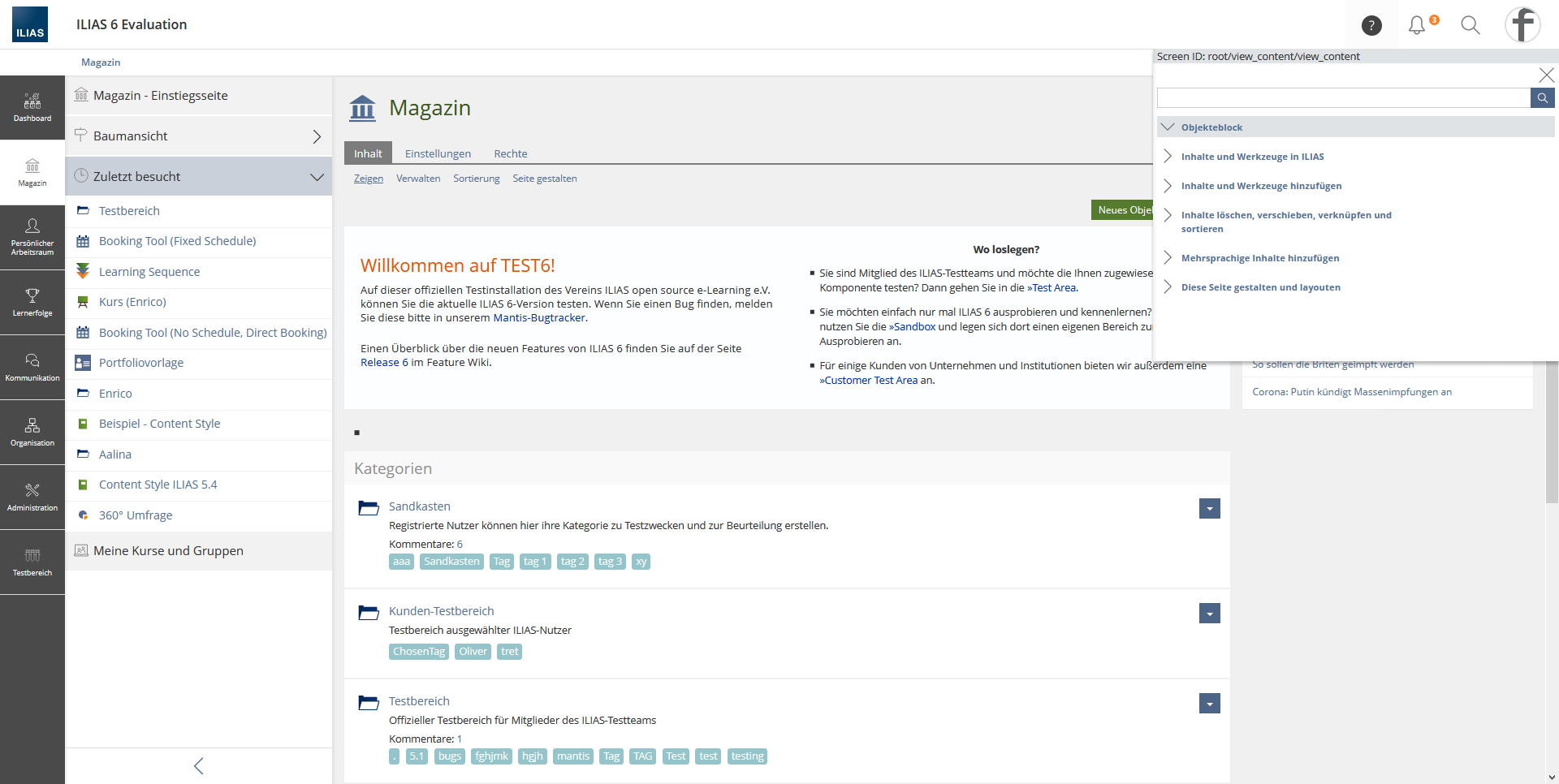Viewport: 1559px width, 784px height.
Task: Open notifications bell icon
Action: tap(1417, 26)
